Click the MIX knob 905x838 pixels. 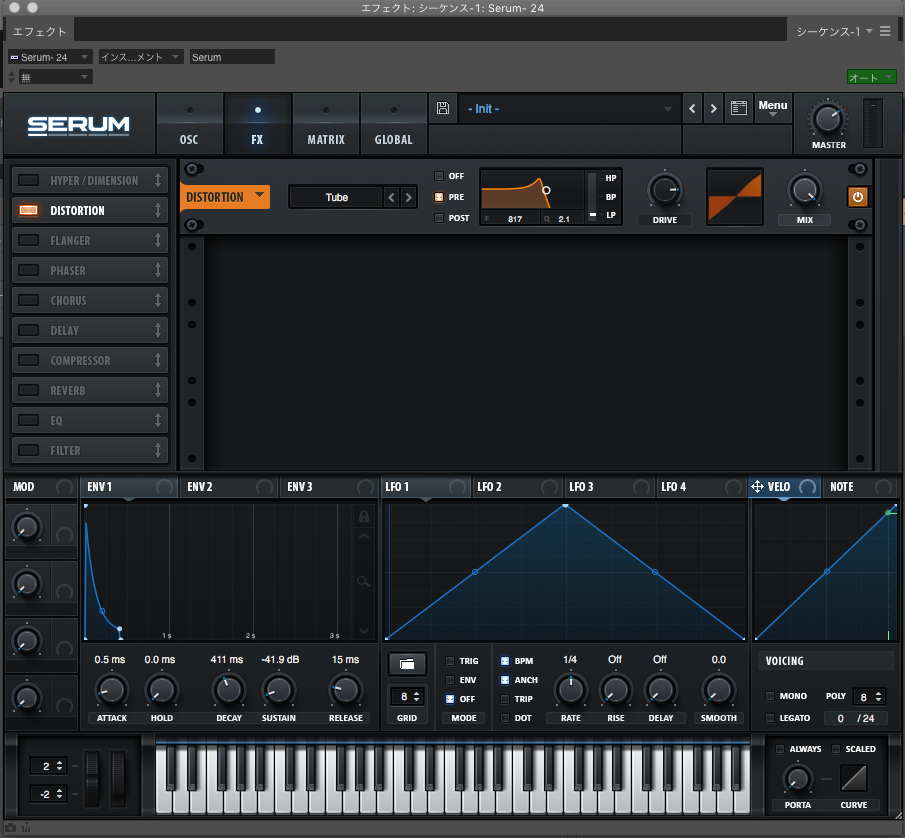click(x=805, y=190)
